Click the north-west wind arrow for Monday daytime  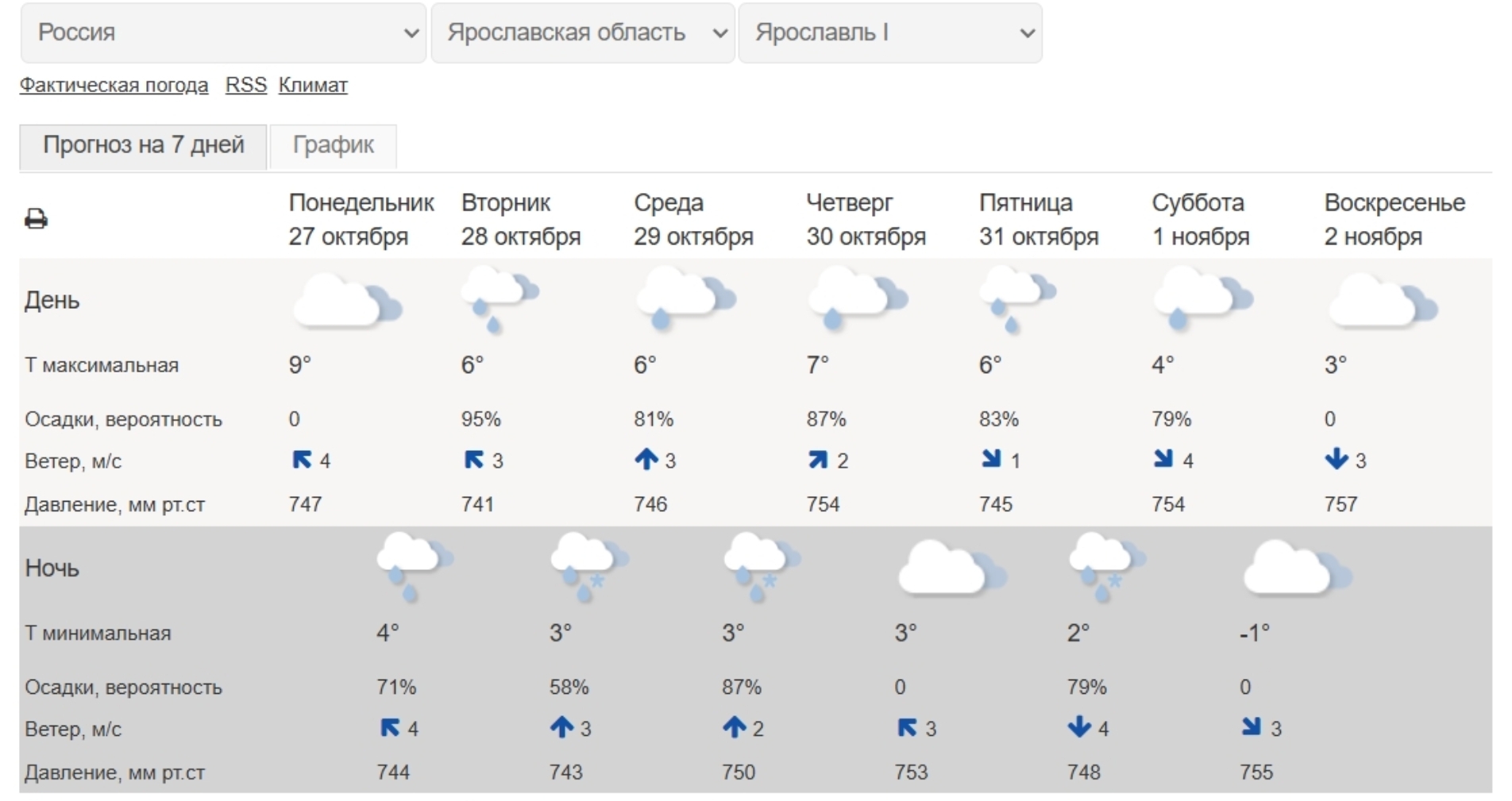302,460
